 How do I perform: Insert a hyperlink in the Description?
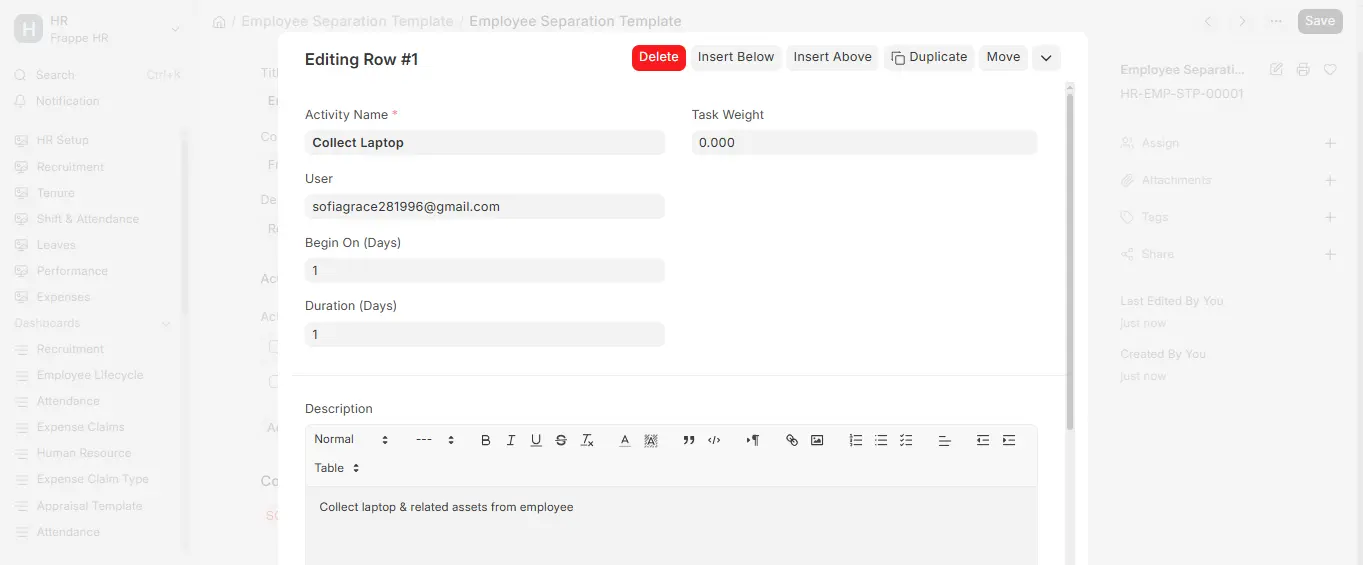pos(792,440)
